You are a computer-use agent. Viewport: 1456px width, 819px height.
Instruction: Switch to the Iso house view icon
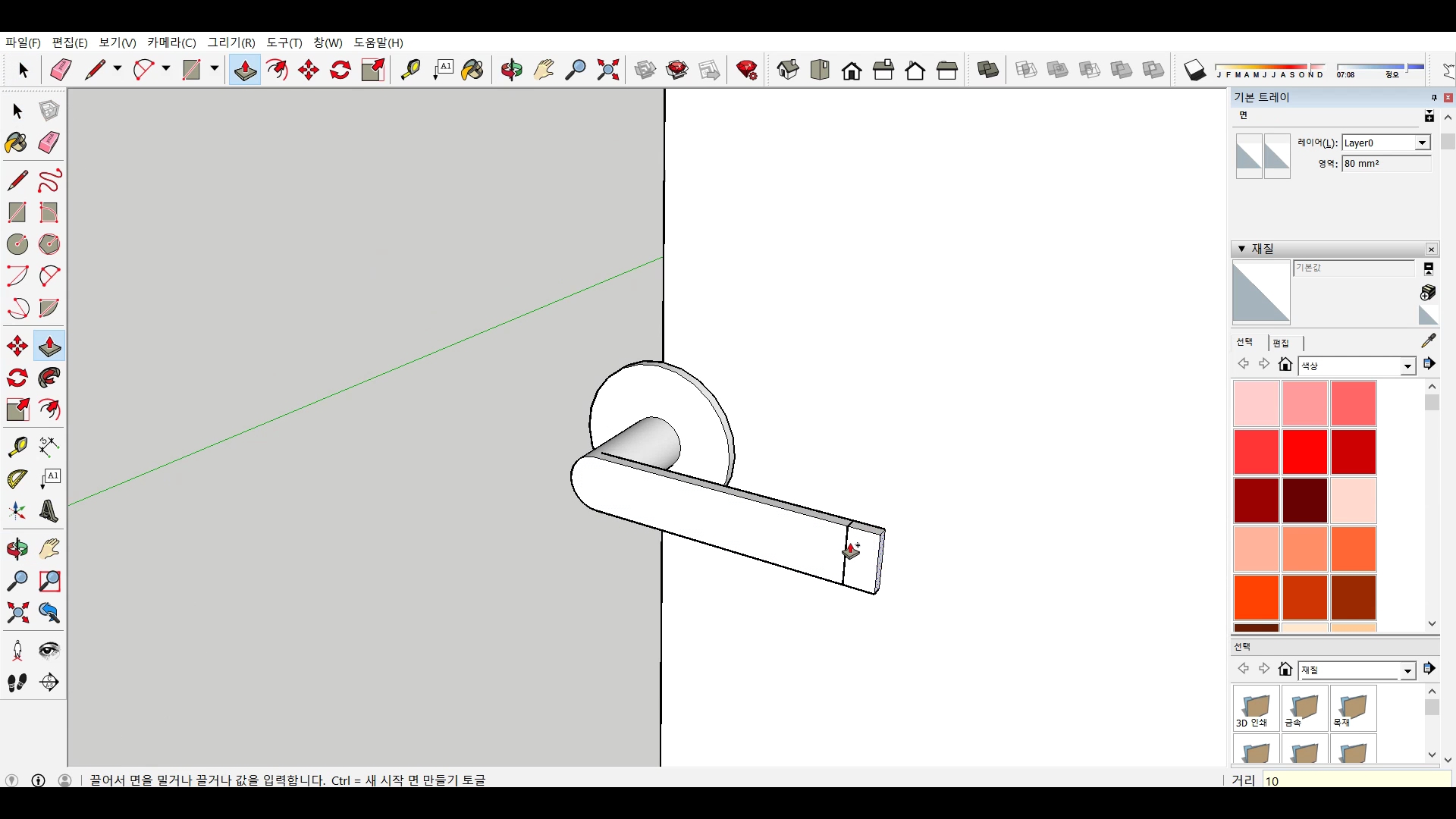(x=788, y=70)
